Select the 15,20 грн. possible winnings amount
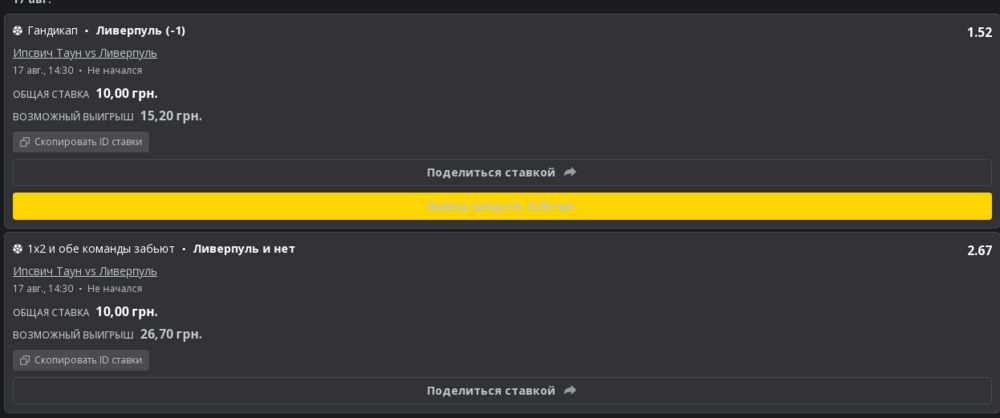Image resolution: width=1000 pixels, height=418 pixels. click(171, 116)
